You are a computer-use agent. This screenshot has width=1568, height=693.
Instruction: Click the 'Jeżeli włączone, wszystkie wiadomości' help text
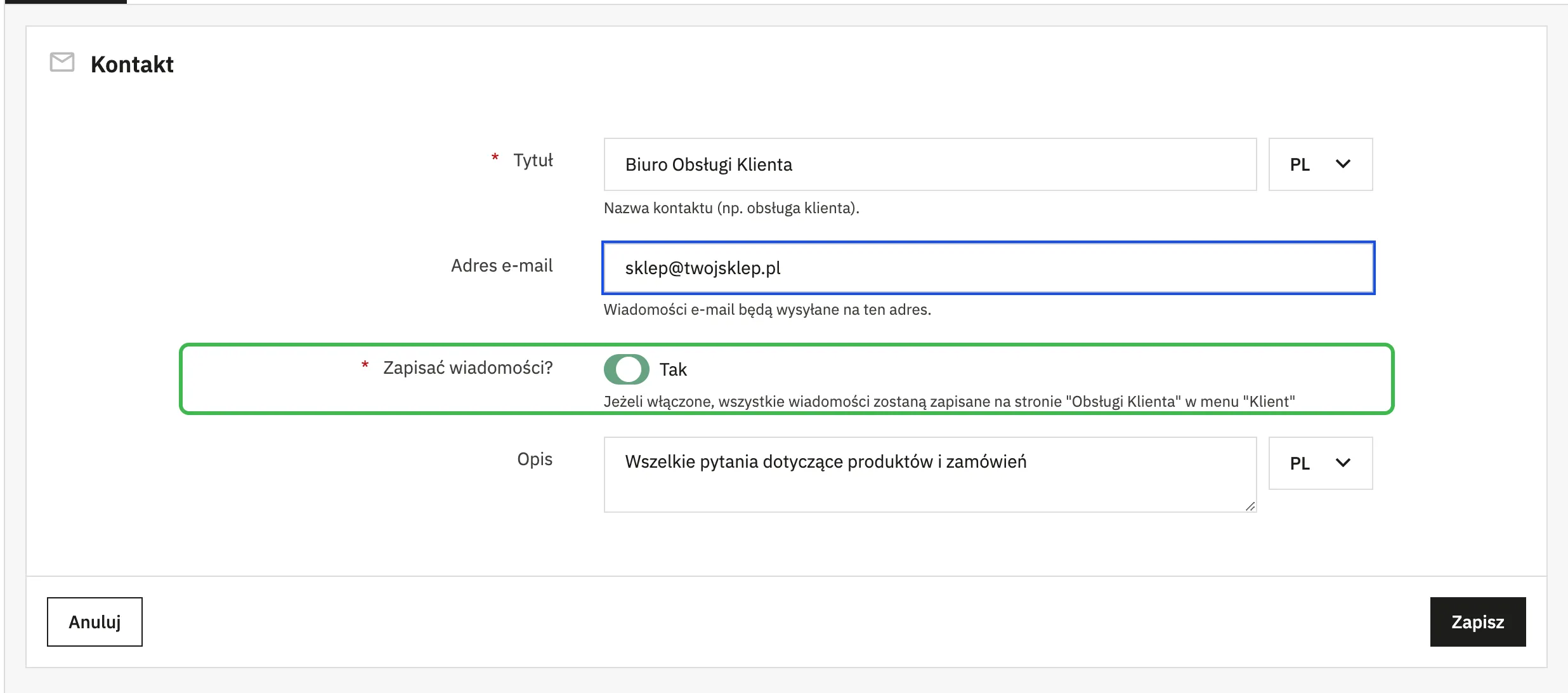click(x=949, y=402)
